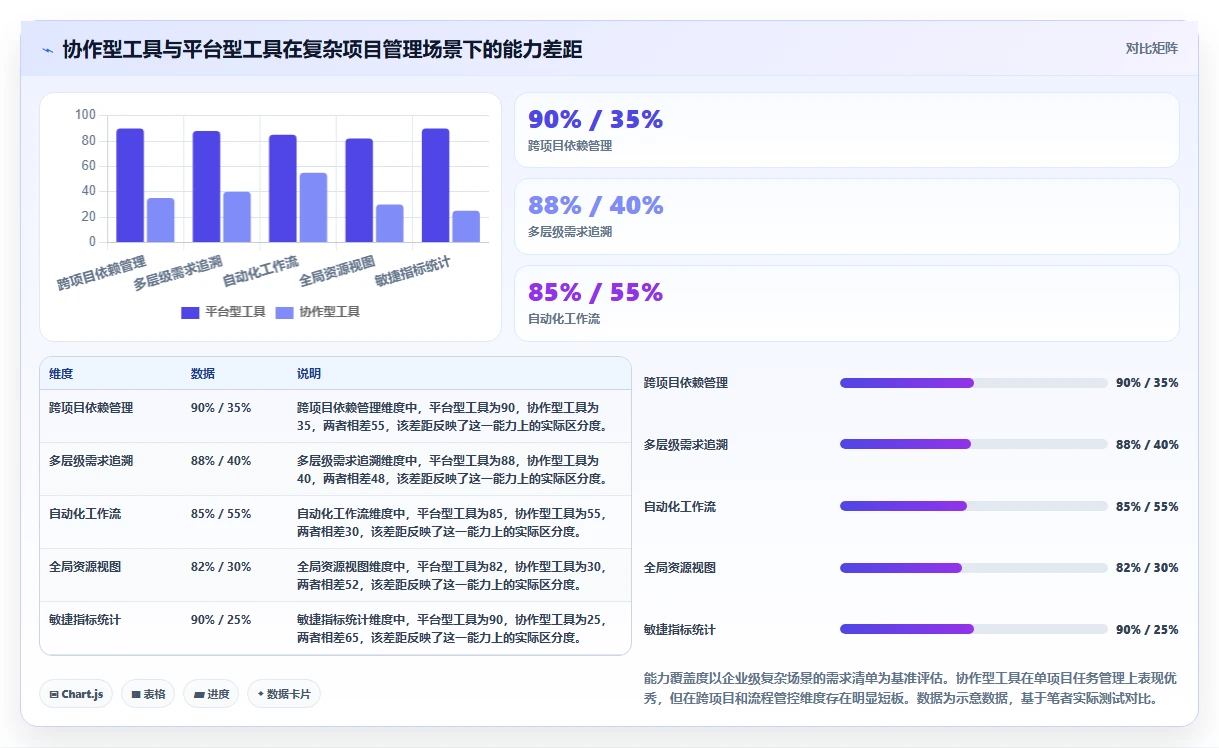The height and width of the screenshot is (748, 1219).
Task: Click description mentioning 两者相差55
Action: point(453,417)
